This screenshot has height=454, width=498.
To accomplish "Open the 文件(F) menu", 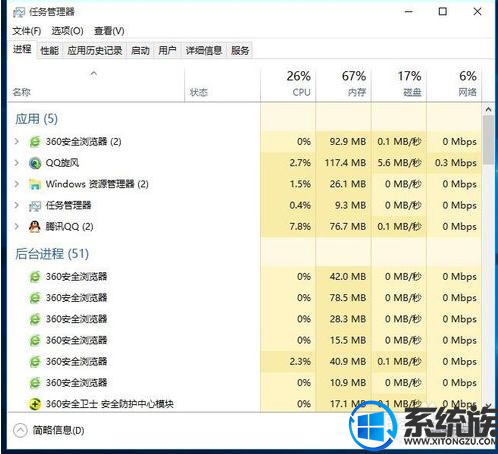I will coord(27,31).
